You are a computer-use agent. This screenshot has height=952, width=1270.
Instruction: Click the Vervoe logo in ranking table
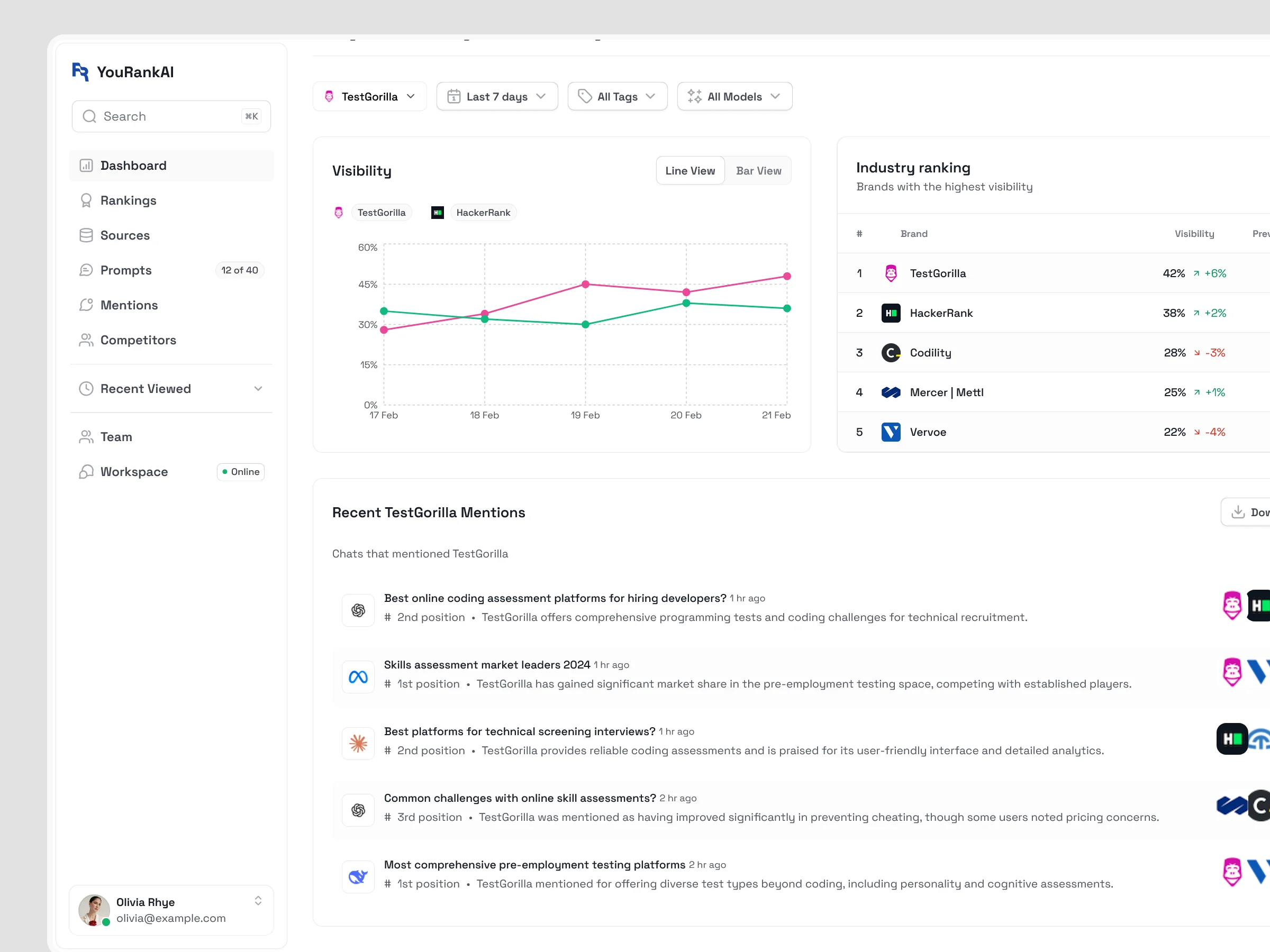891,432
